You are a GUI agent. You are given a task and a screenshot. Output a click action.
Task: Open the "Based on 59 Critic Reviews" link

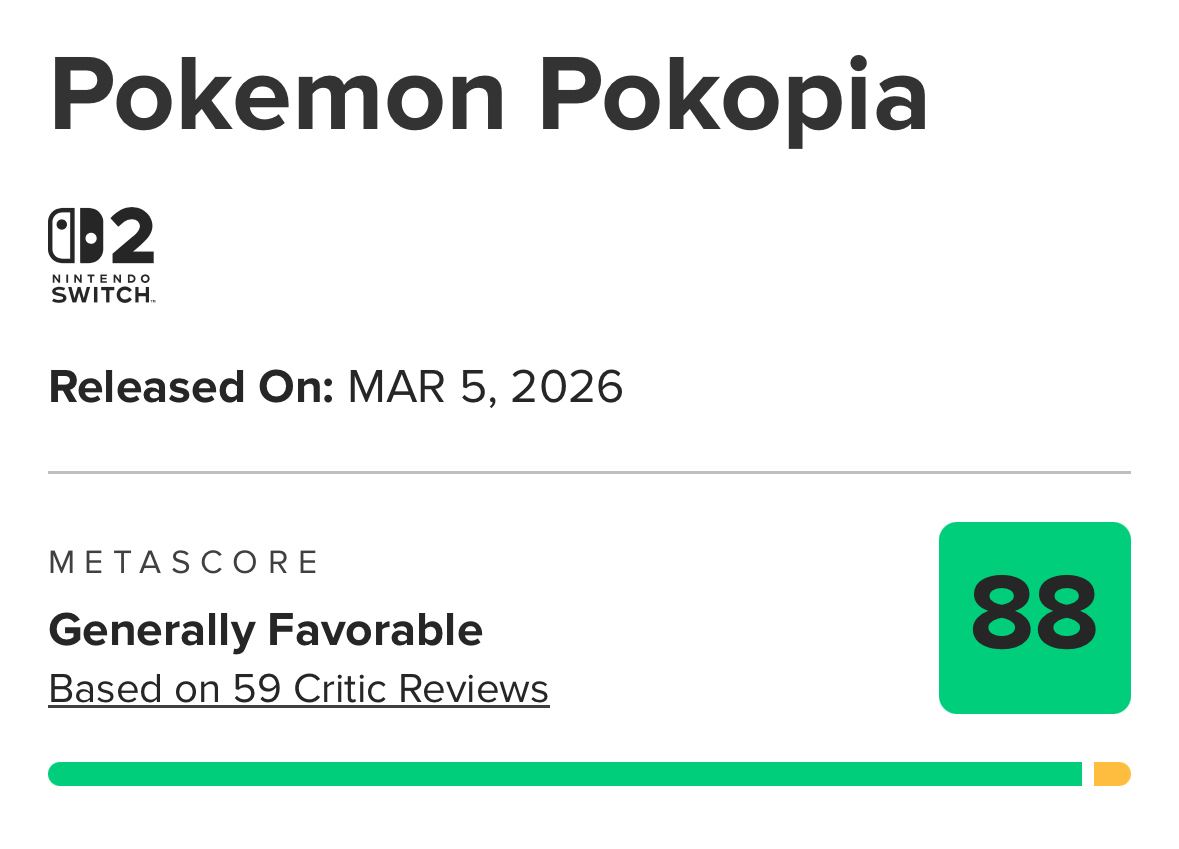pyautogui.click(x=298, y=689)
